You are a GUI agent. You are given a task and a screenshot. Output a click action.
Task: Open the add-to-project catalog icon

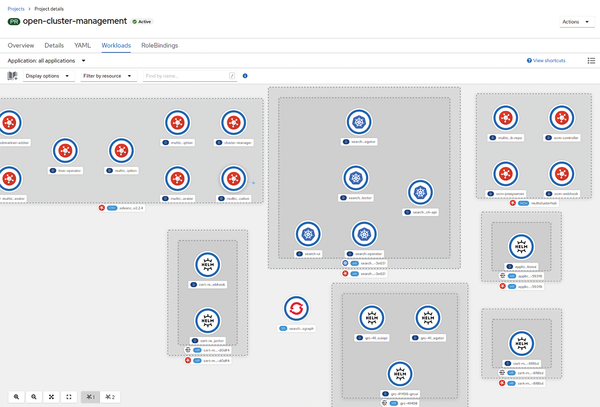pyautogui.click(x=13, y=76)
